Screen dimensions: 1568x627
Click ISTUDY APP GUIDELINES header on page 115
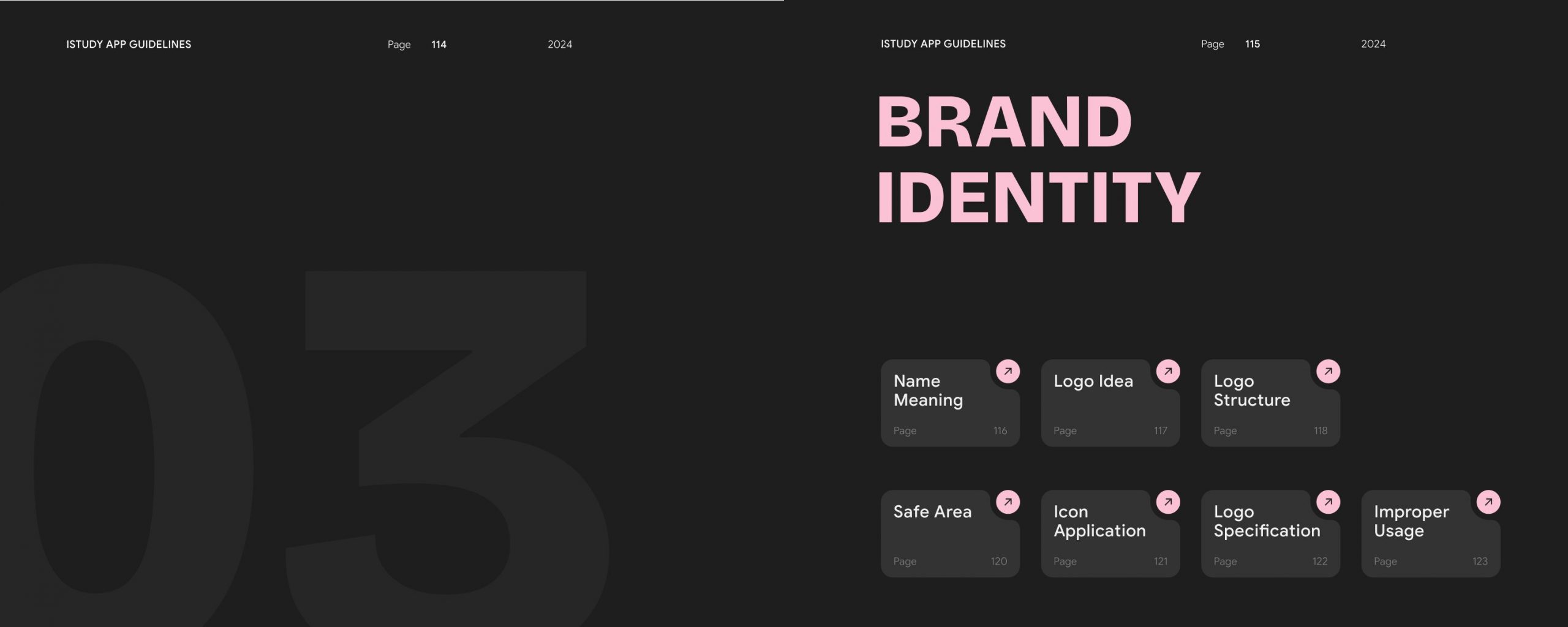[x=943, y=44]
